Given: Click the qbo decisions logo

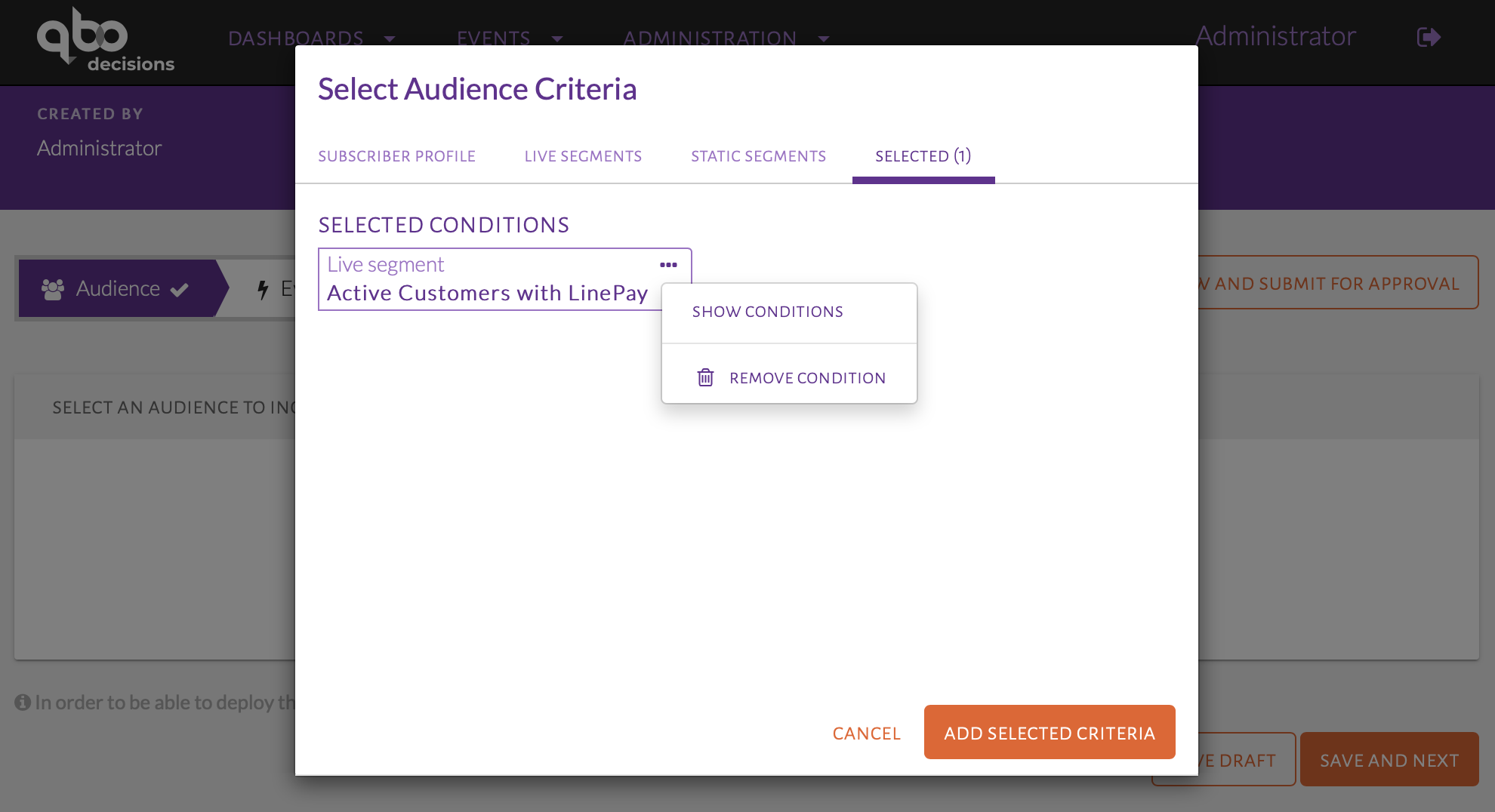Looking at the screenshot, I should pos(106,39).
